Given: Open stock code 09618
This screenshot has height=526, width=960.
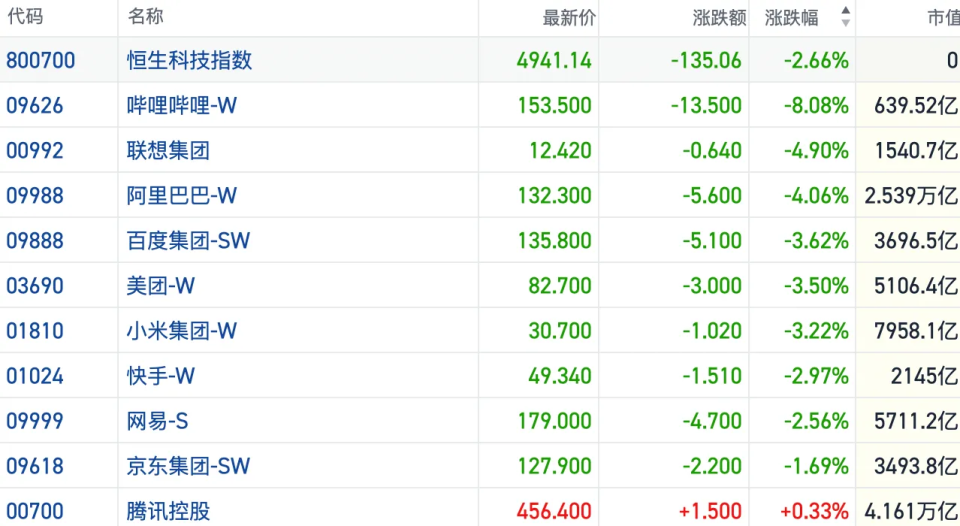Looking at the screenshot, I should click(35, 467).
